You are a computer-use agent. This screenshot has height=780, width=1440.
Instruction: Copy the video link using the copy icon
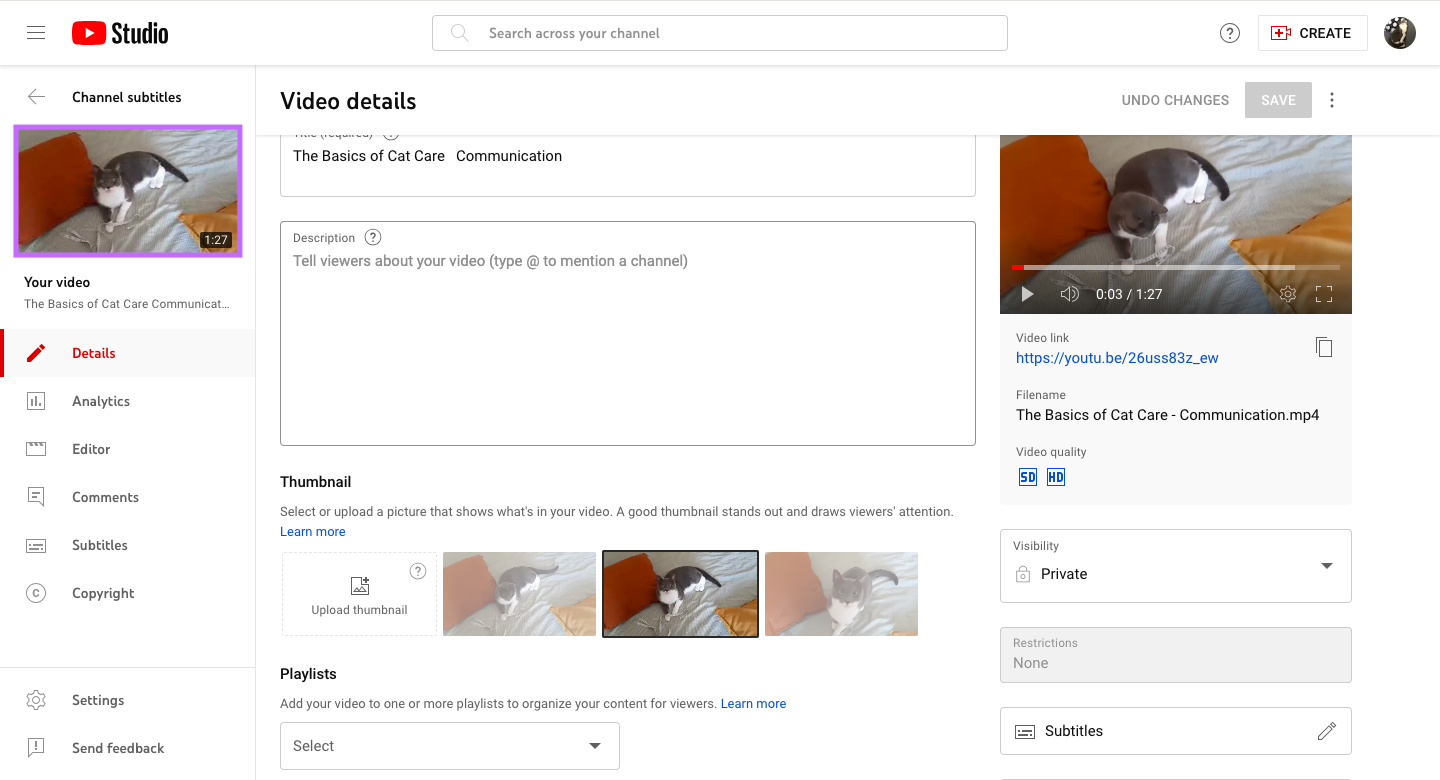[x=1324, y=347]
